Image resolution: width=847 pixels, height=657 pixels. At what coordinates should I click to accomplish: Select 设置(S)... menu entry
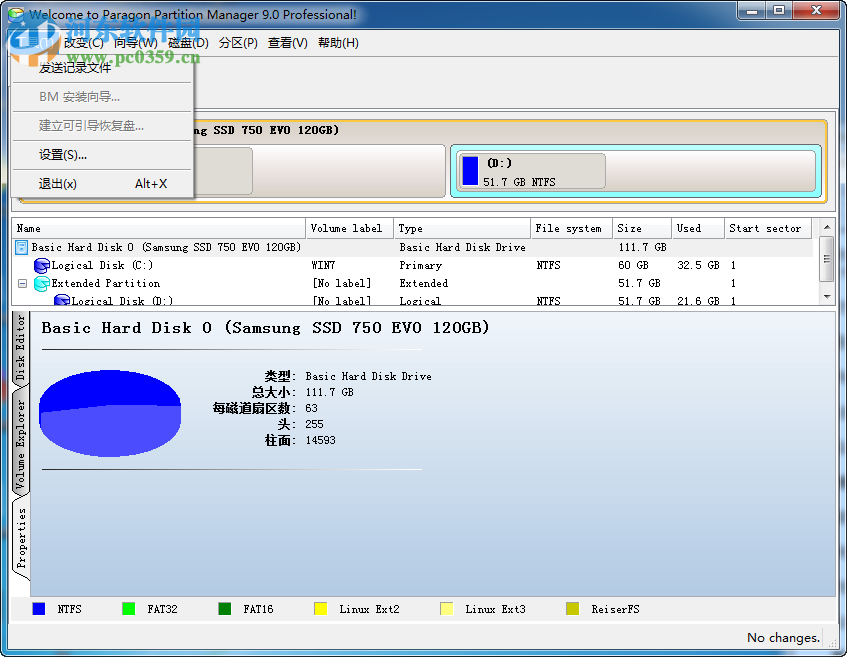coord(102,155)
